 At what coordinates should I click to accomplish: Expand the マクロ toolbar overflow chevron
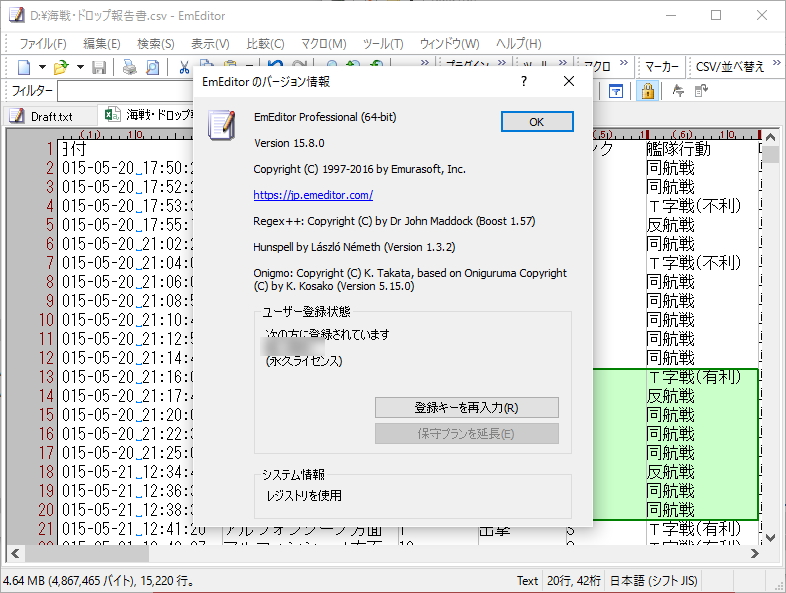tap(624, 63)
